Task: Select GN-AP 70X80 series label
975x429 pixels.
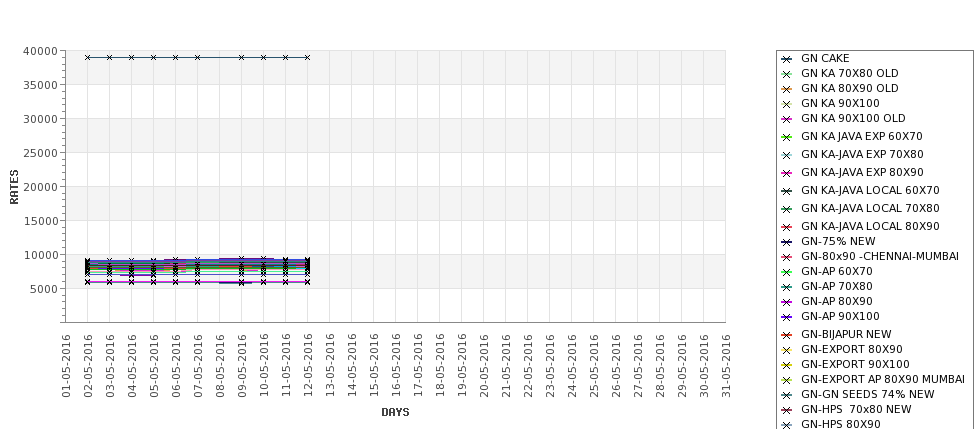Action: [836, 286]
